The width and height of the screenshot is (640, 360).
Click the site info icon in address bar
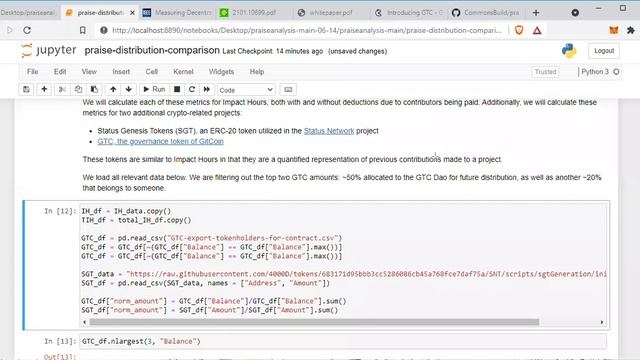point(104,30)
